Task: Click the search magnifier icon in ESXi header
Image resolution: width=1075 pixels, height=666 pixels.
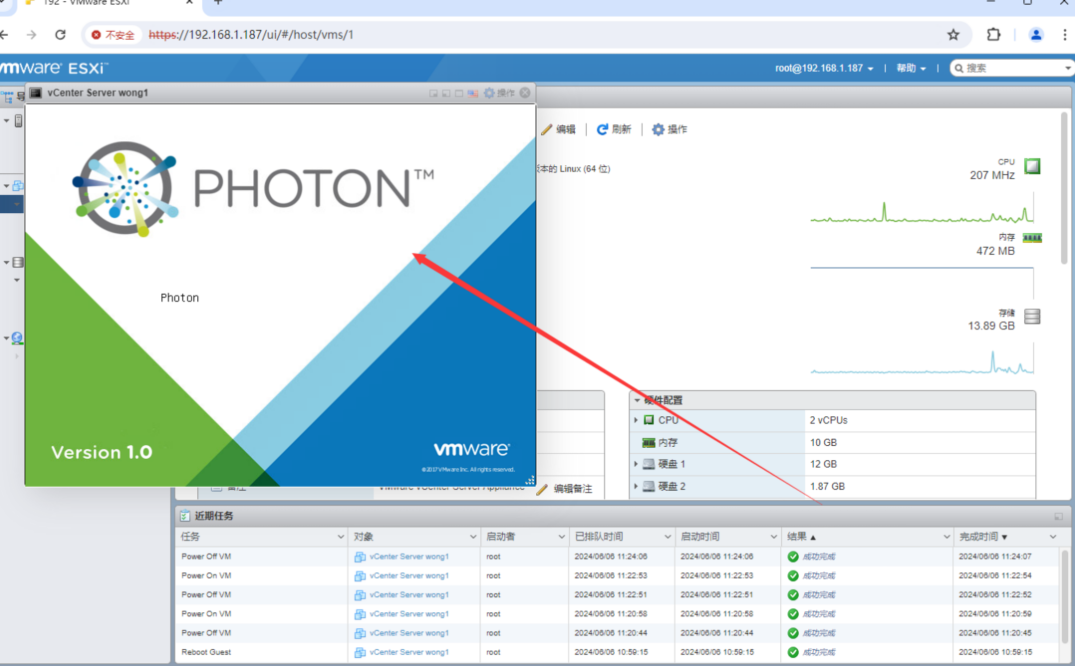Action: coord(959,68)
